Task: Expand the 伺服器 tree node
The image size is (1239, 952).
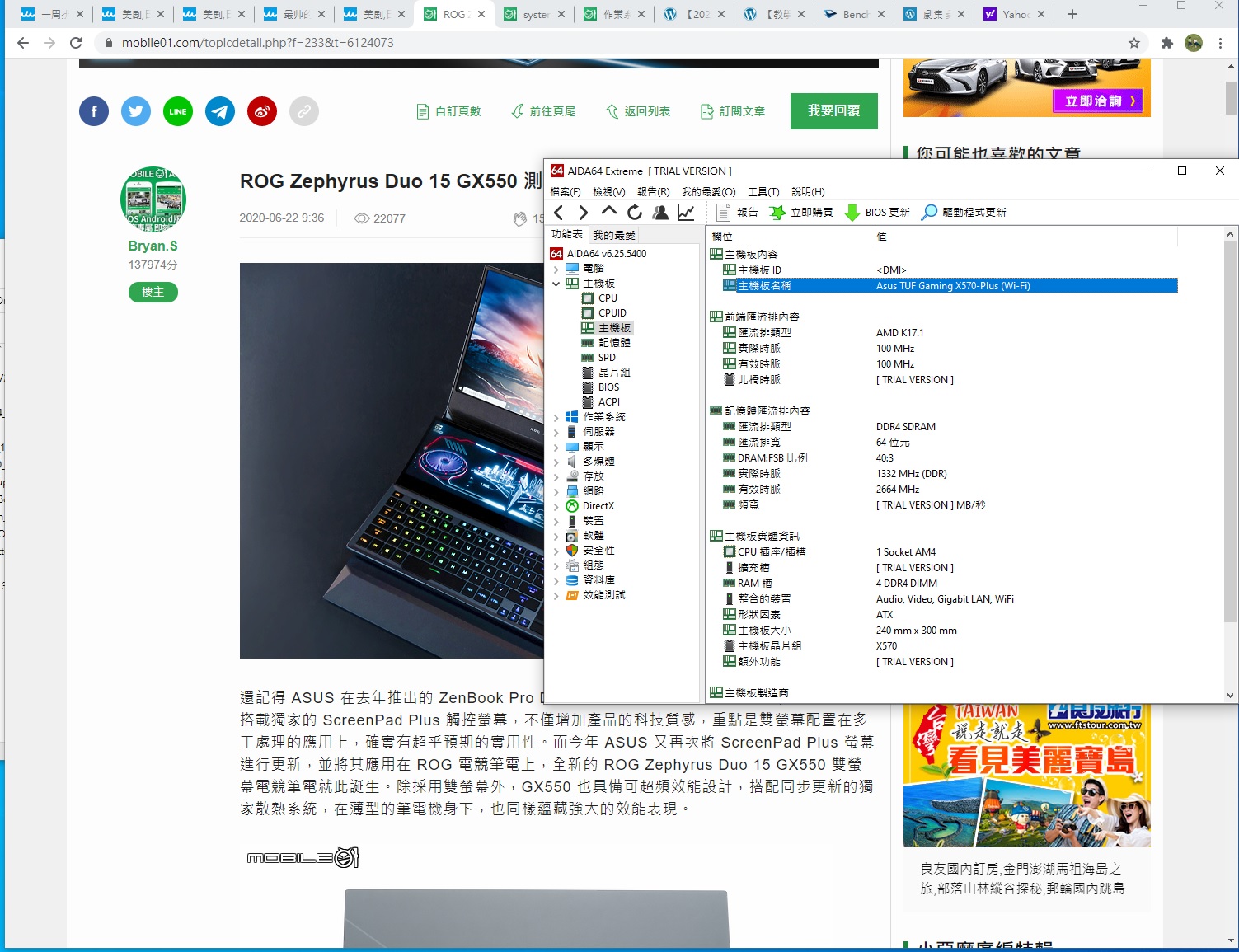Action: click(556, 432)
